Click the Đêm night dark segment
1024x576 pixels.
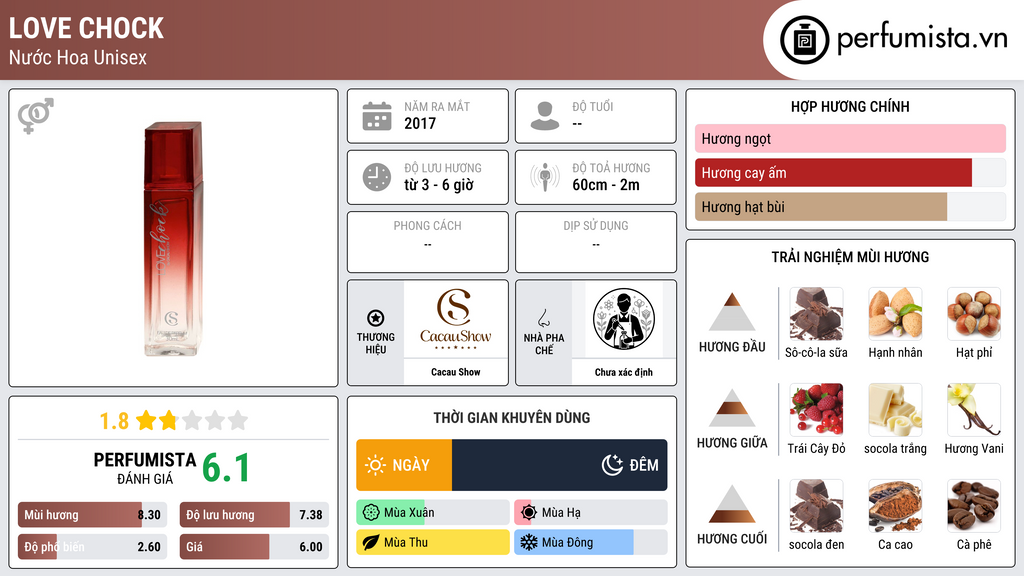pos(560,465)
